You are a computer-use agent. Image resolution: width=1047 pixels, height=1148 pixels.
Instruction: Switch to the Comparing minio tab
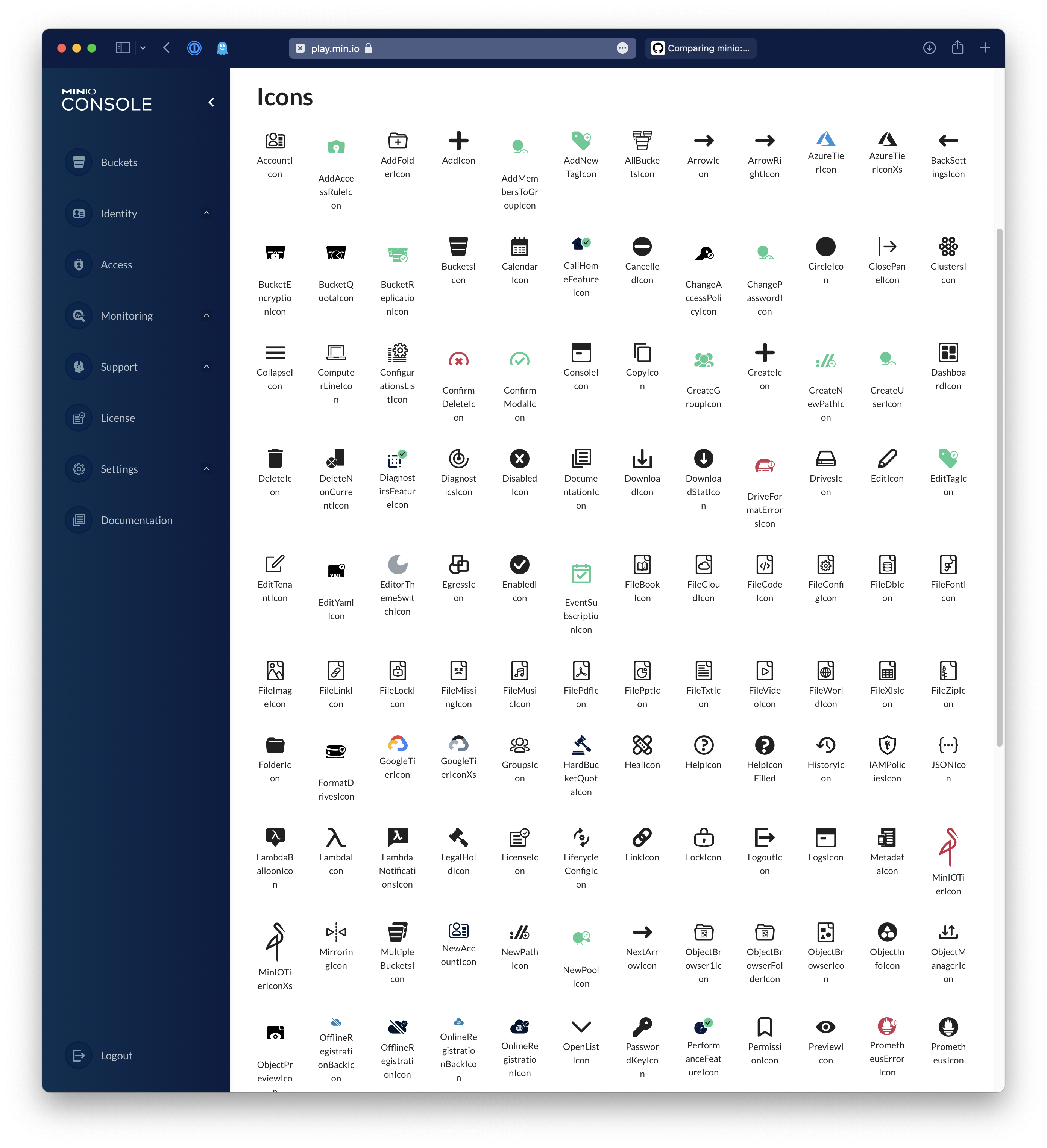click(x=701, y=48)
